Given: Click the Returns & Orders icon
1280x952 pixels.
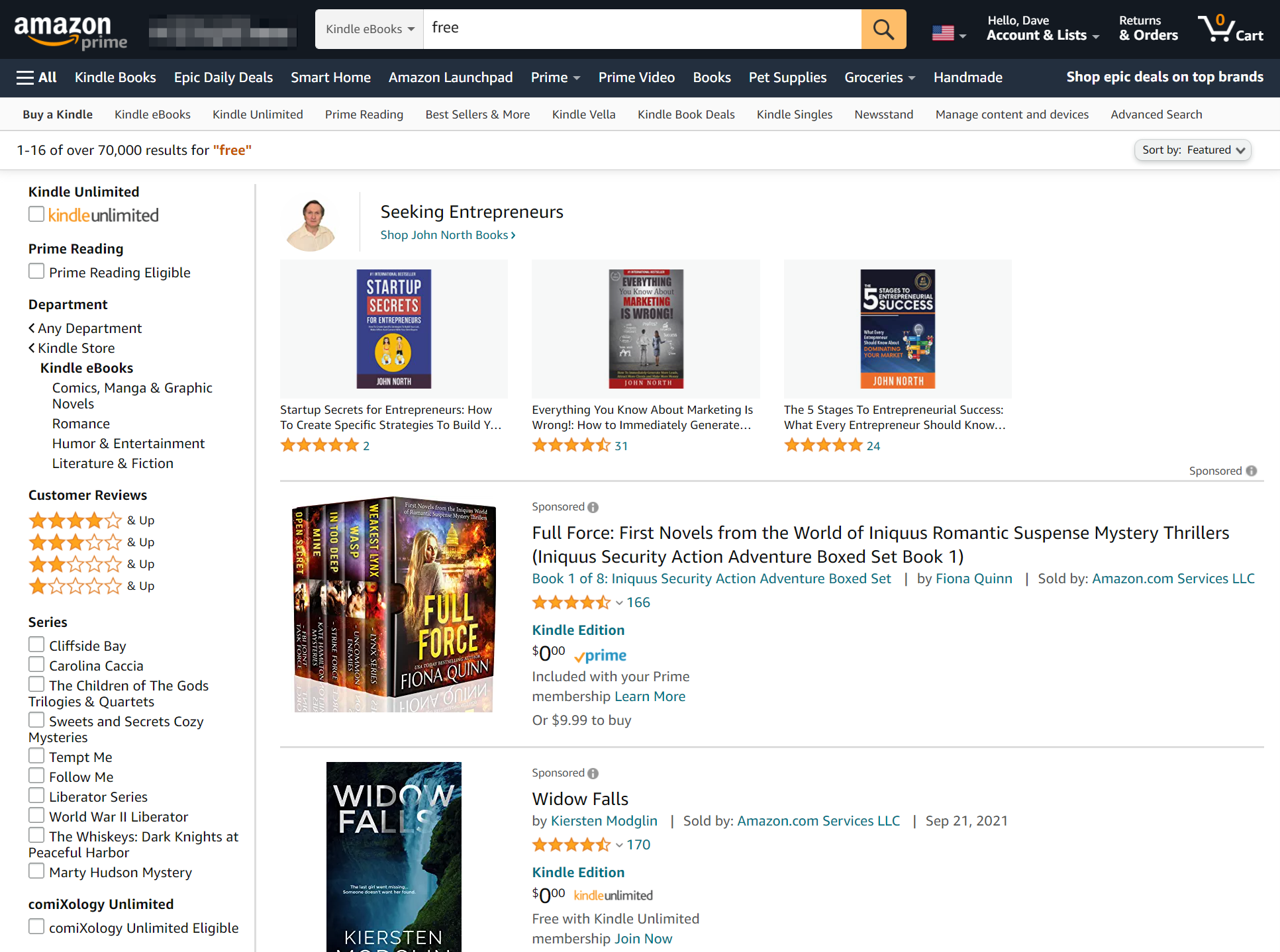Looking at the screenshot, I should [x=1148, y=28].
